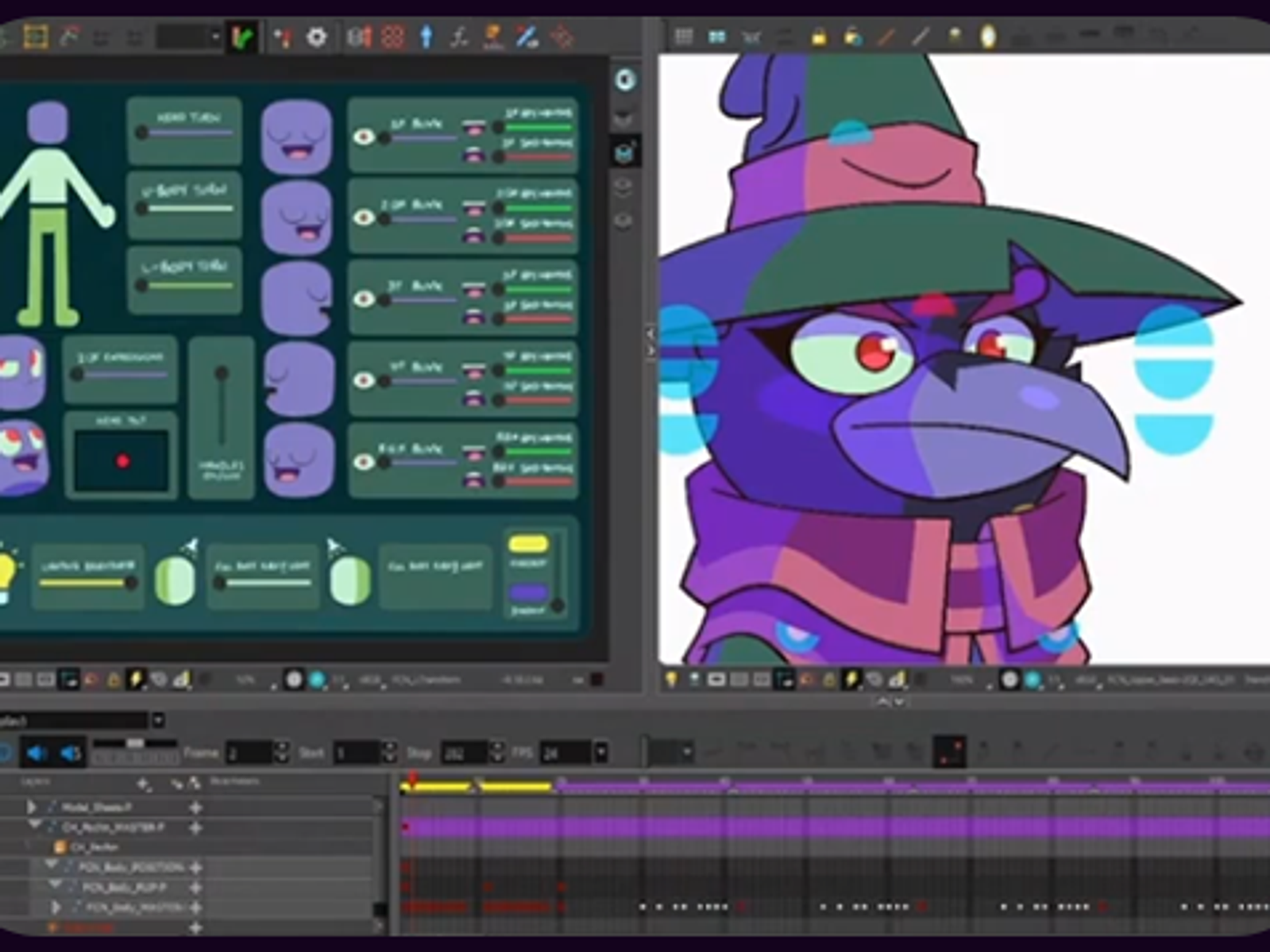Click the red grid icon in top toolbar
Image resolution: width=1270 pixels, height=952 pixels.
pyautogui.click(x=393, y=37)
